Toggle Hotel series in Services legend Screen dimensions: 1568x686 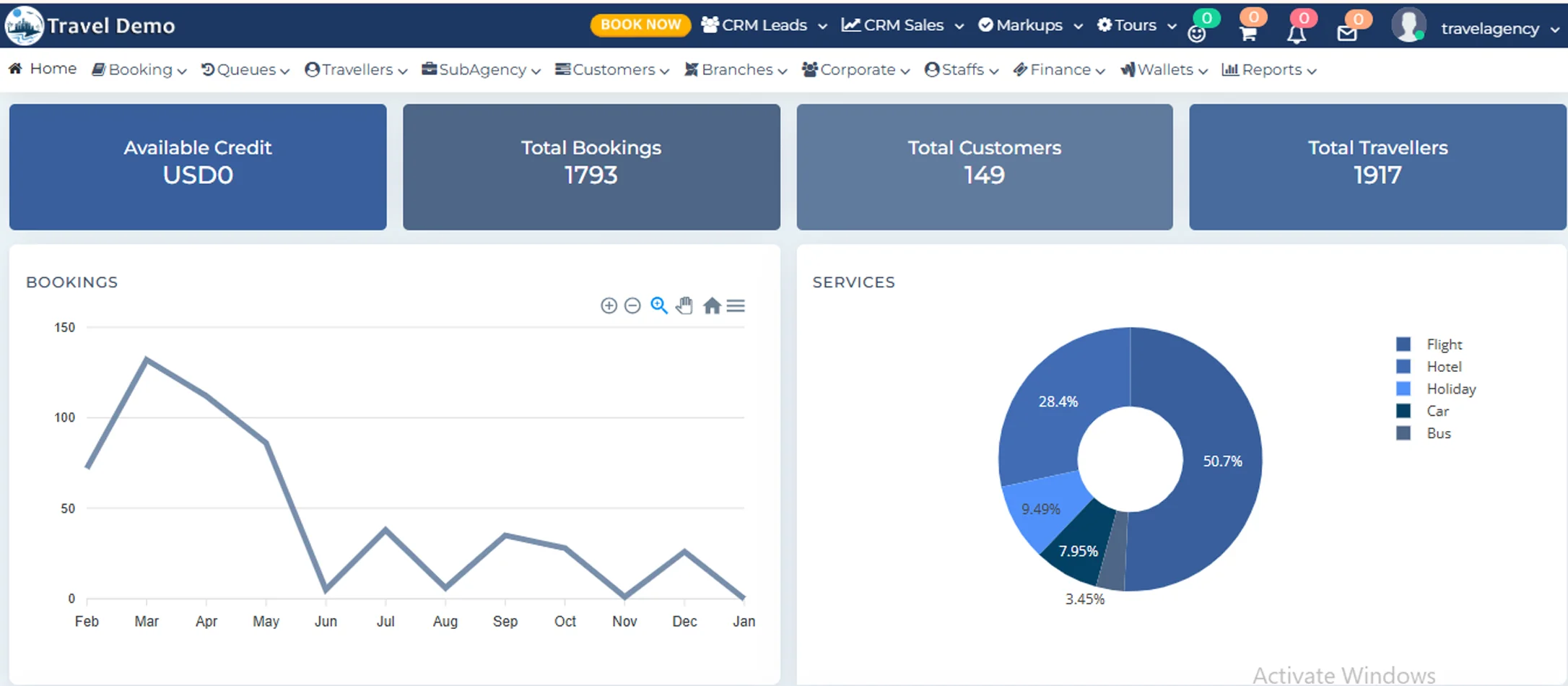(x=1444, y=367)
